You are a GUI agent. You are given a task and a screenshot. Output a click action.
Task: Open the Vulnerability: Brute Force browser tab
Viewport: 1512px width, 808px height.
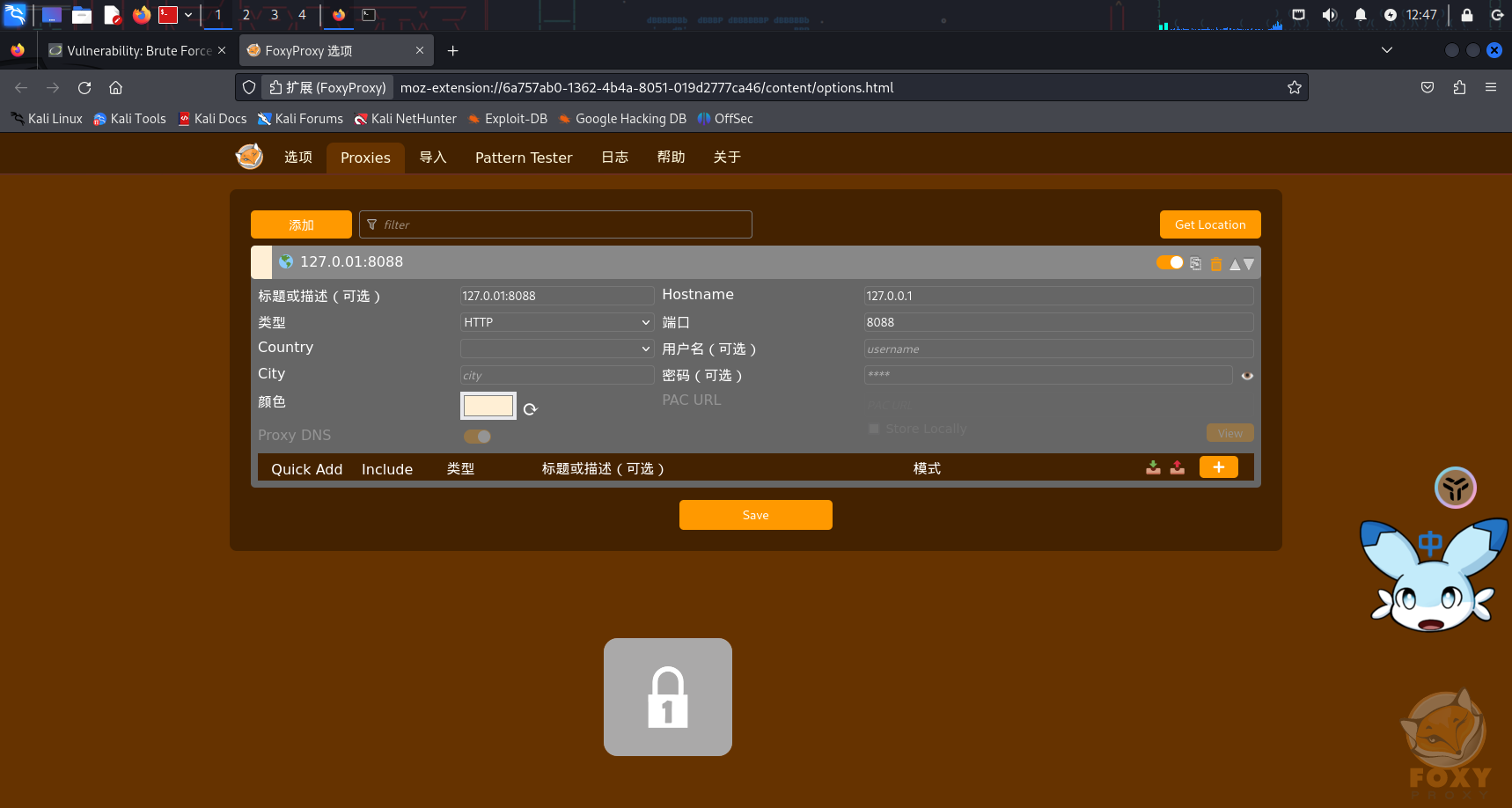[x=138, y=51]
